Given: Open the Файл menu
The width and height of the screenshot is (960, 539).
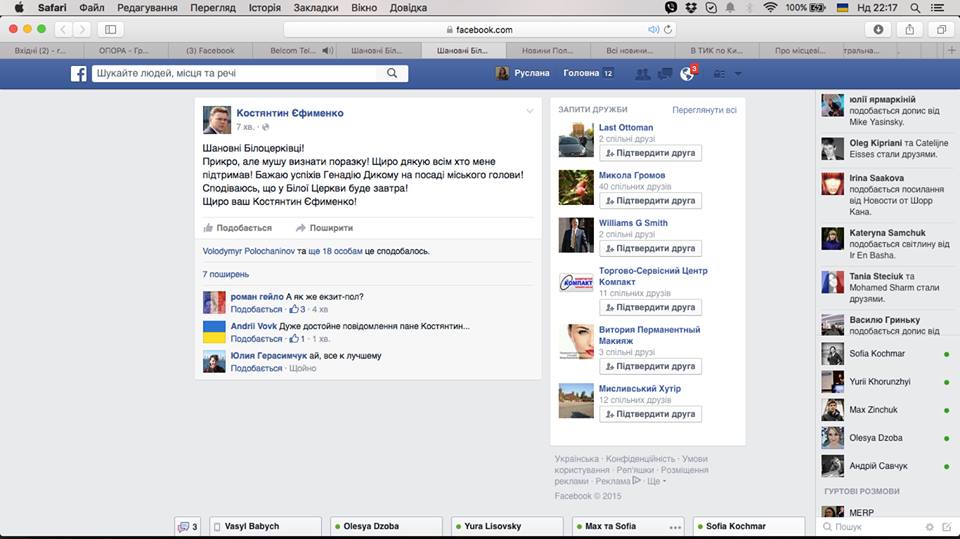Looking at the screenshot, I should (92, 8).
